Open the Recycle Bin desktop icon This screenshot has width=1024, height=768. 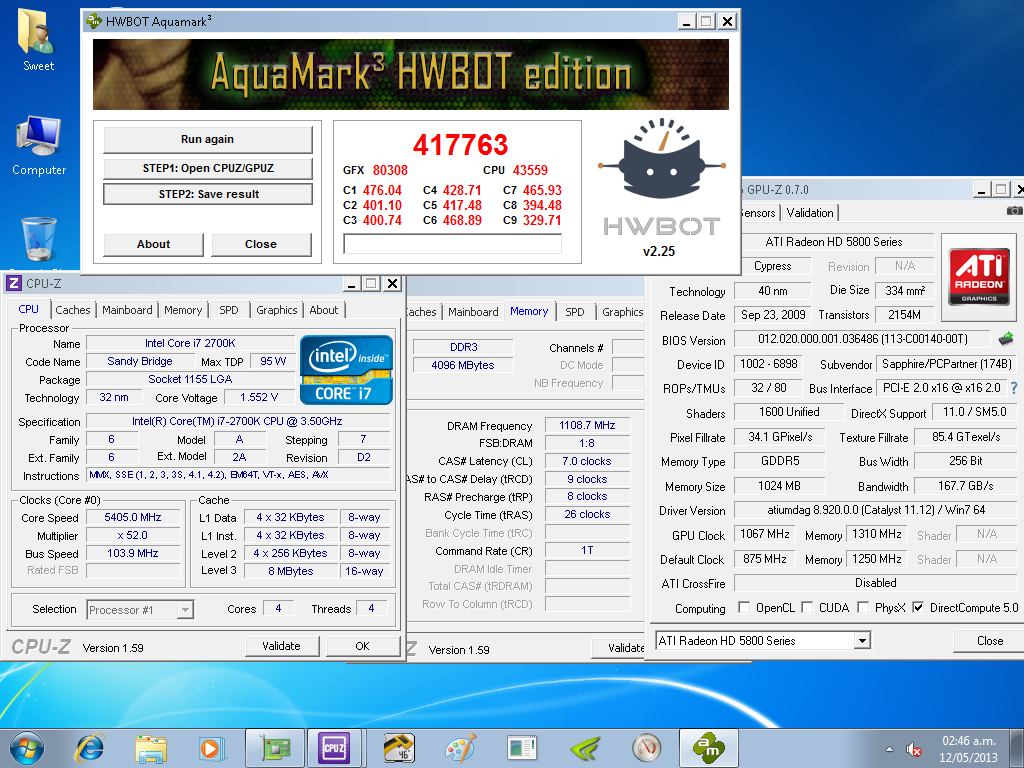point(39,239)
